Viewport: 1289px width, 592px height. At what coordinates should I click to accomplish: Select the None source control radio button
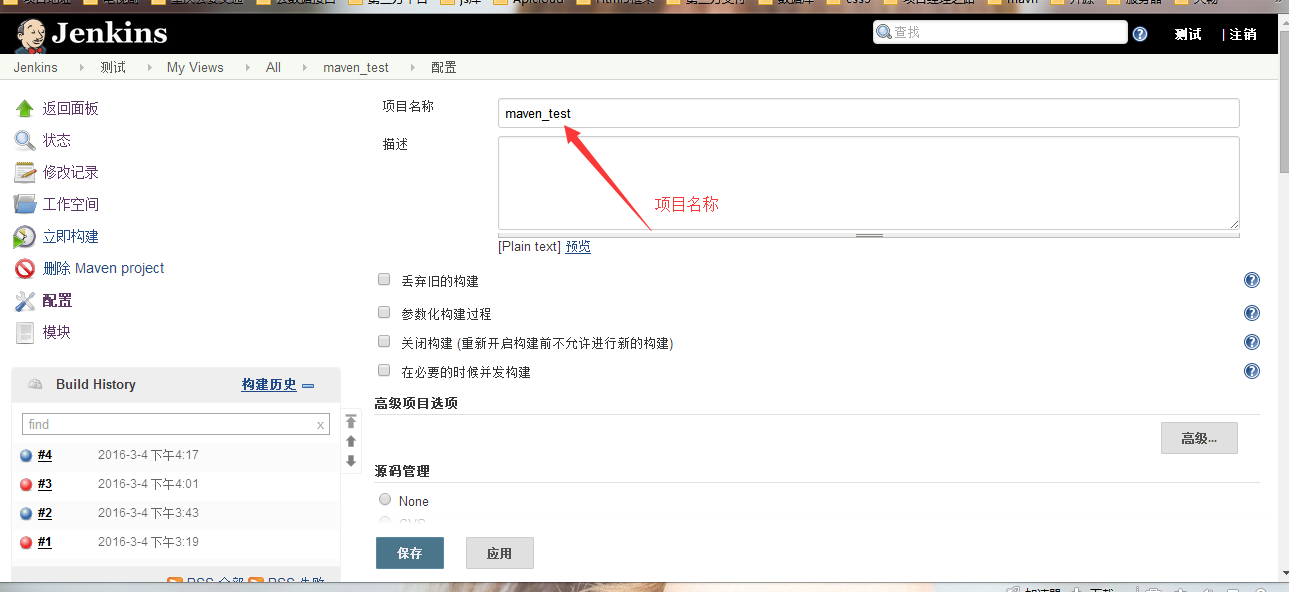pos(385,499)
